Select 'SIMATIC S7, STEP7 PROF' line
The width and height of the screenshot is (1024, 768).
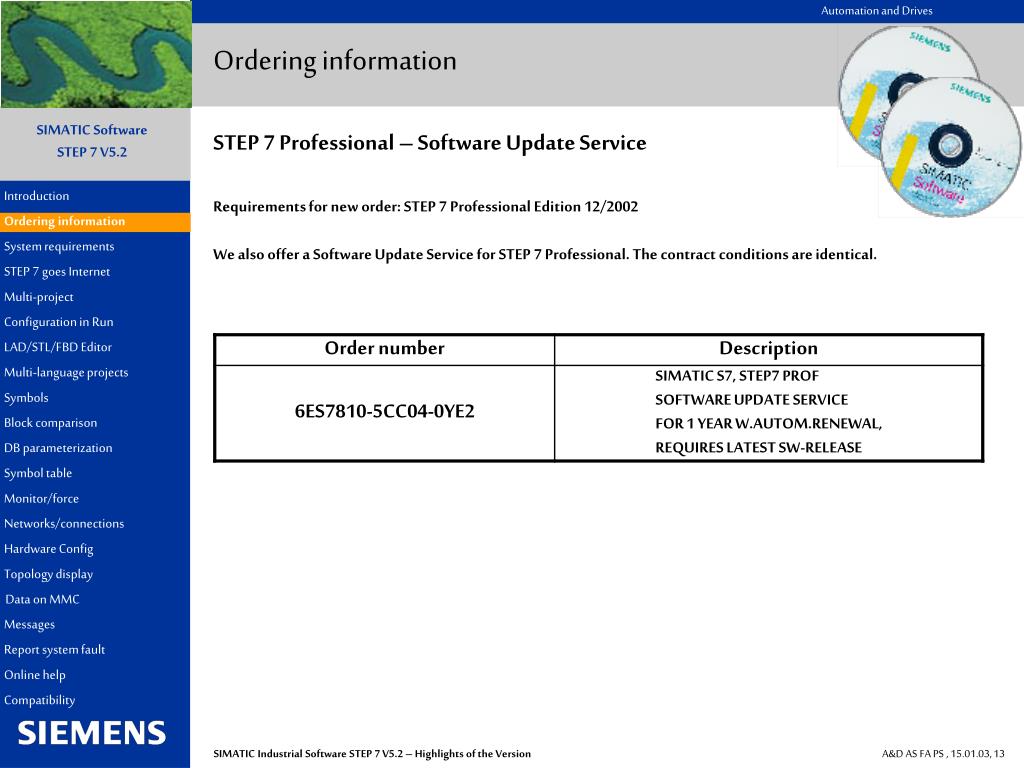click(x=737, y=376)
